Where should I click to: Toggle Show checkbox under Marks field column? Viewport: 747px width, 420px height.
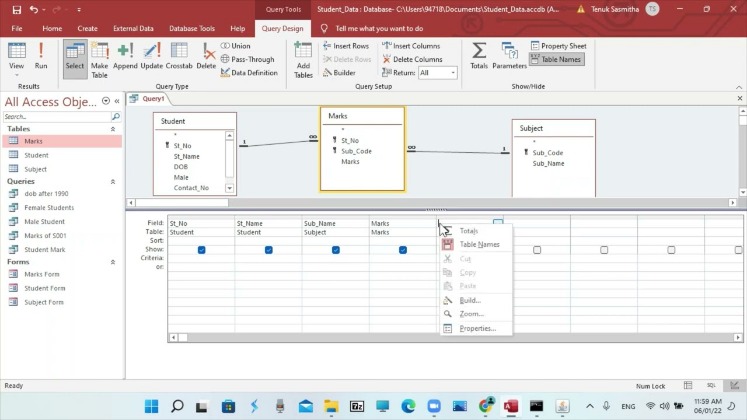click(403, 250)
